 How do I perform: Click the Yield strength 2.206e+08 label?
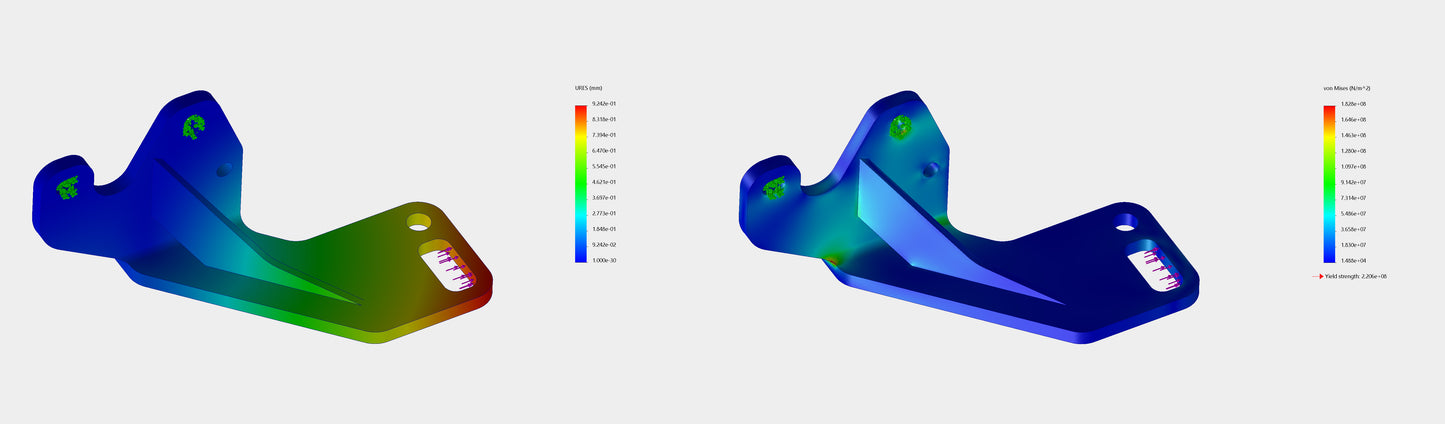(x=1355, y=276)
